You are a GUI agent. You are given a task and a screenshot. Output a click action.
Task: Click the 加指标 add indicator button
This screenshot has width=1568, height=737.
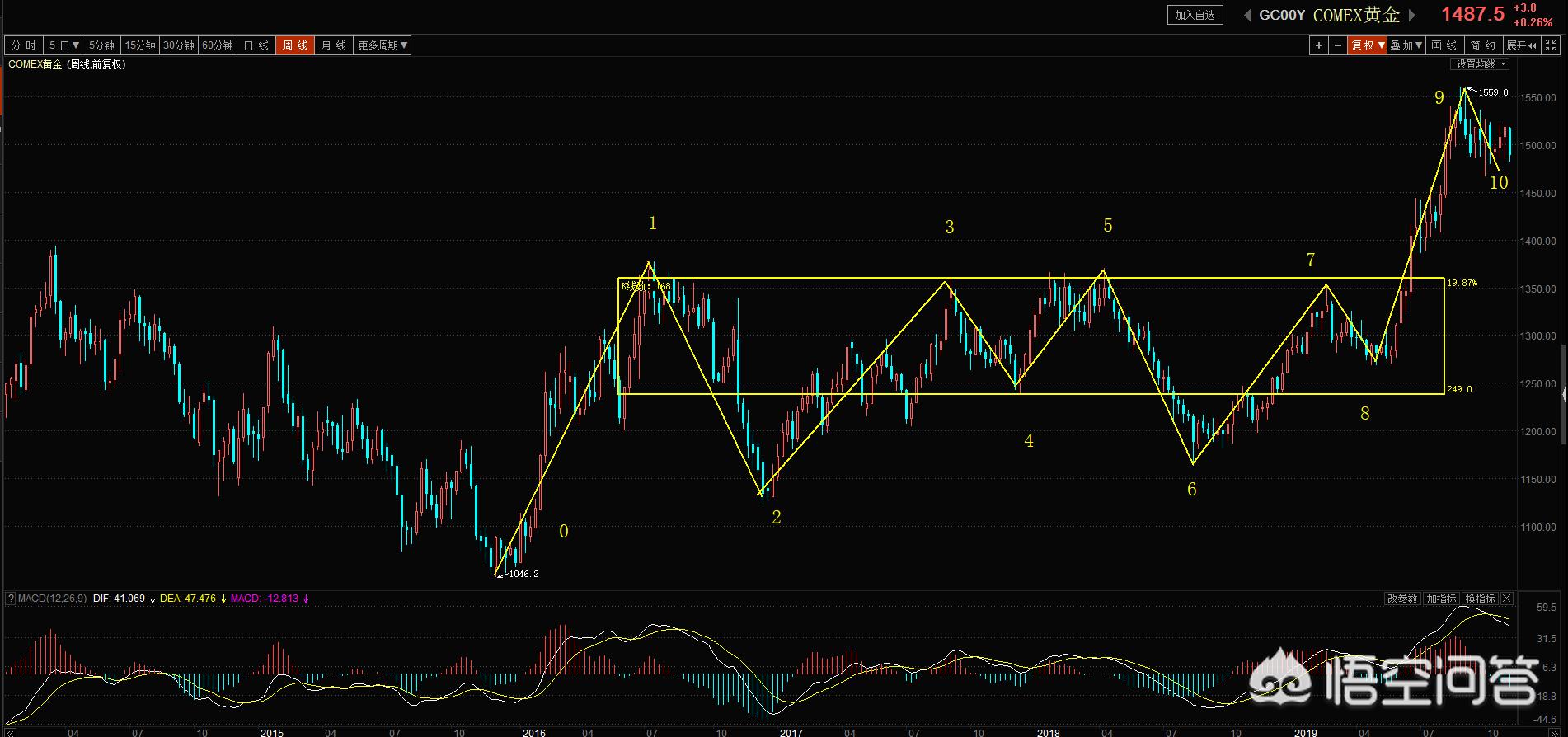(x=1441, y=599)
